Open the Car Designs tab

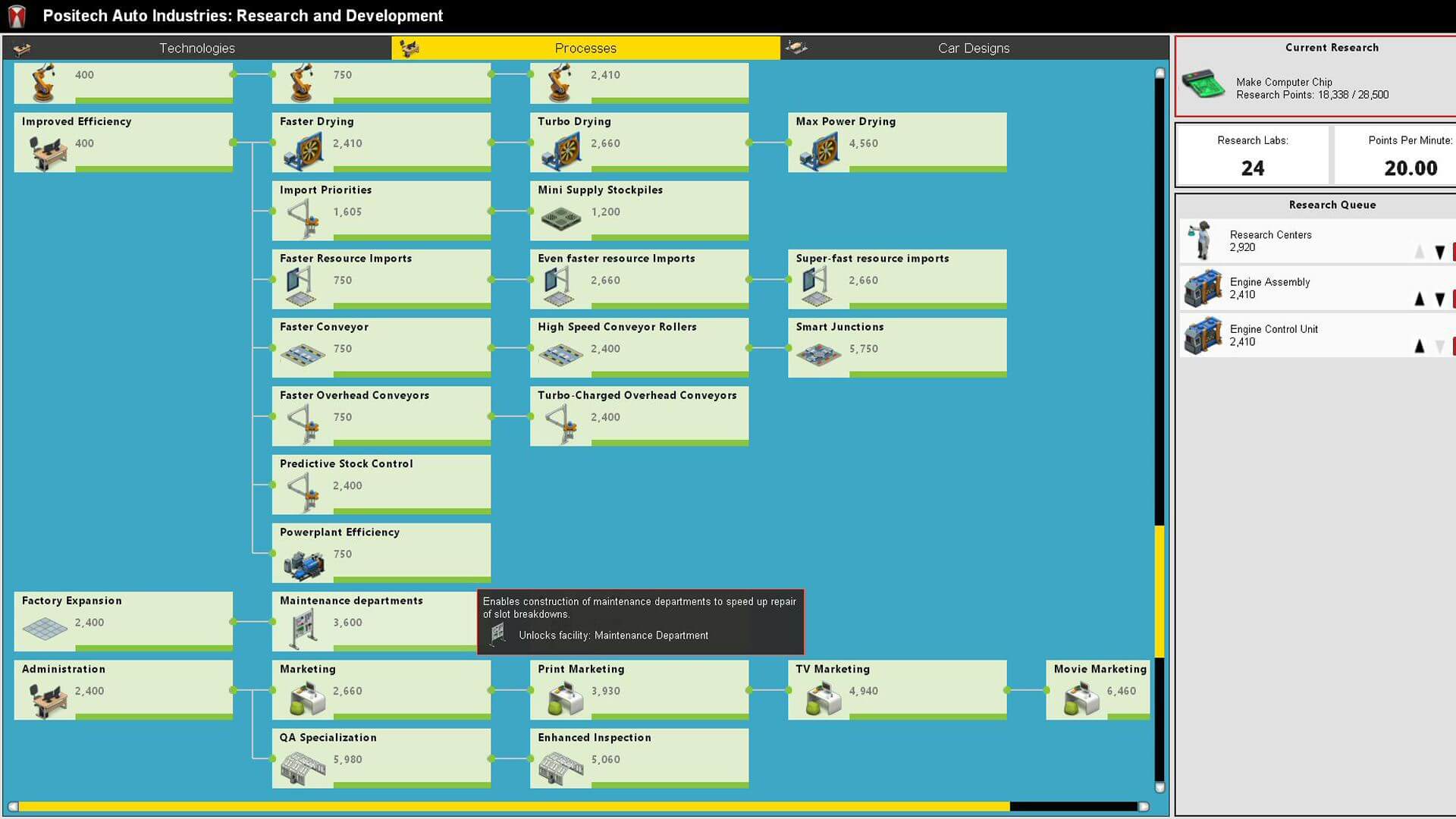pos(973,48)
